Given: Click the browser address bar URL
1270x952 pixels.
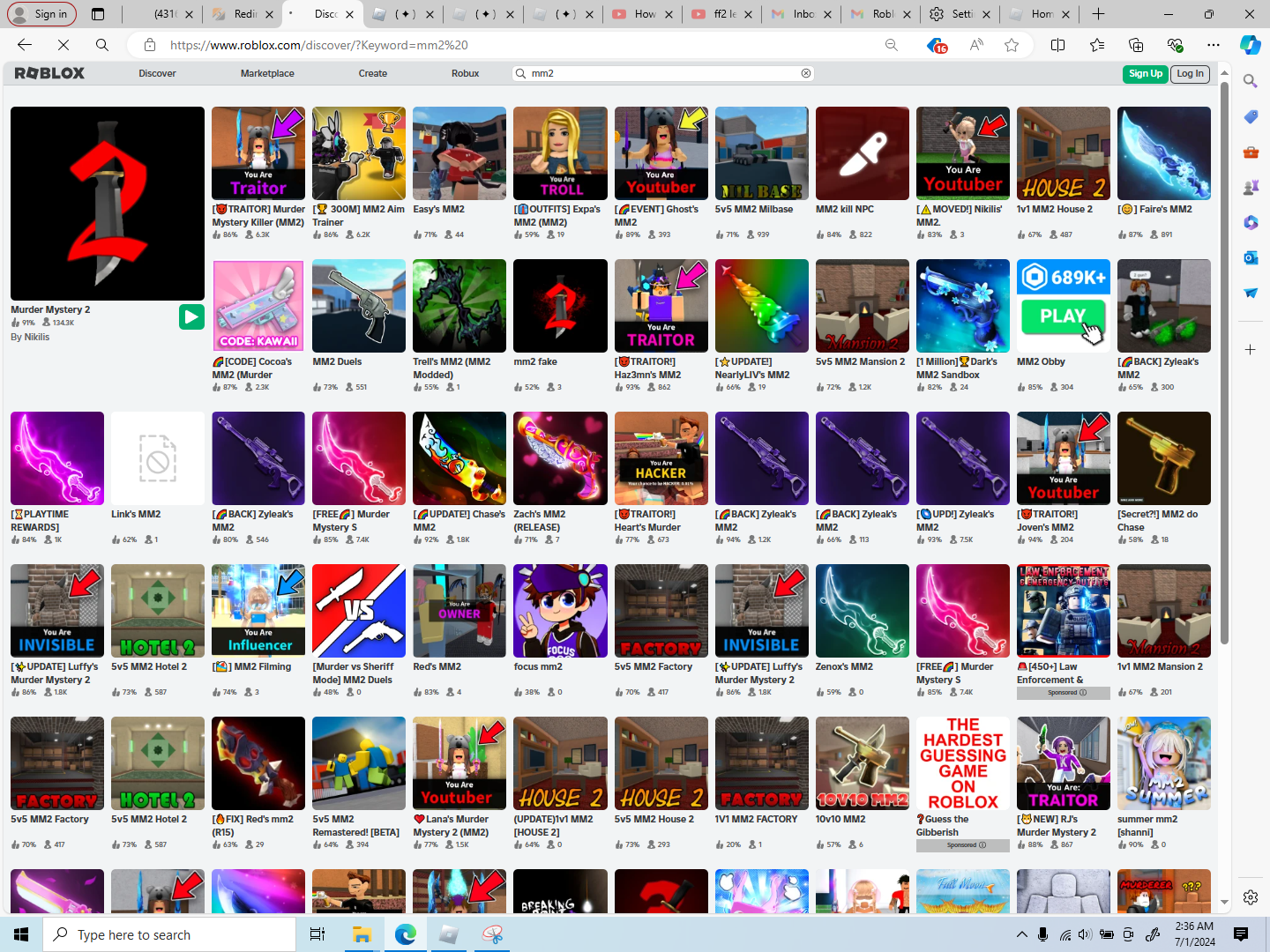Looking at the screenshot, I should 319,45.
